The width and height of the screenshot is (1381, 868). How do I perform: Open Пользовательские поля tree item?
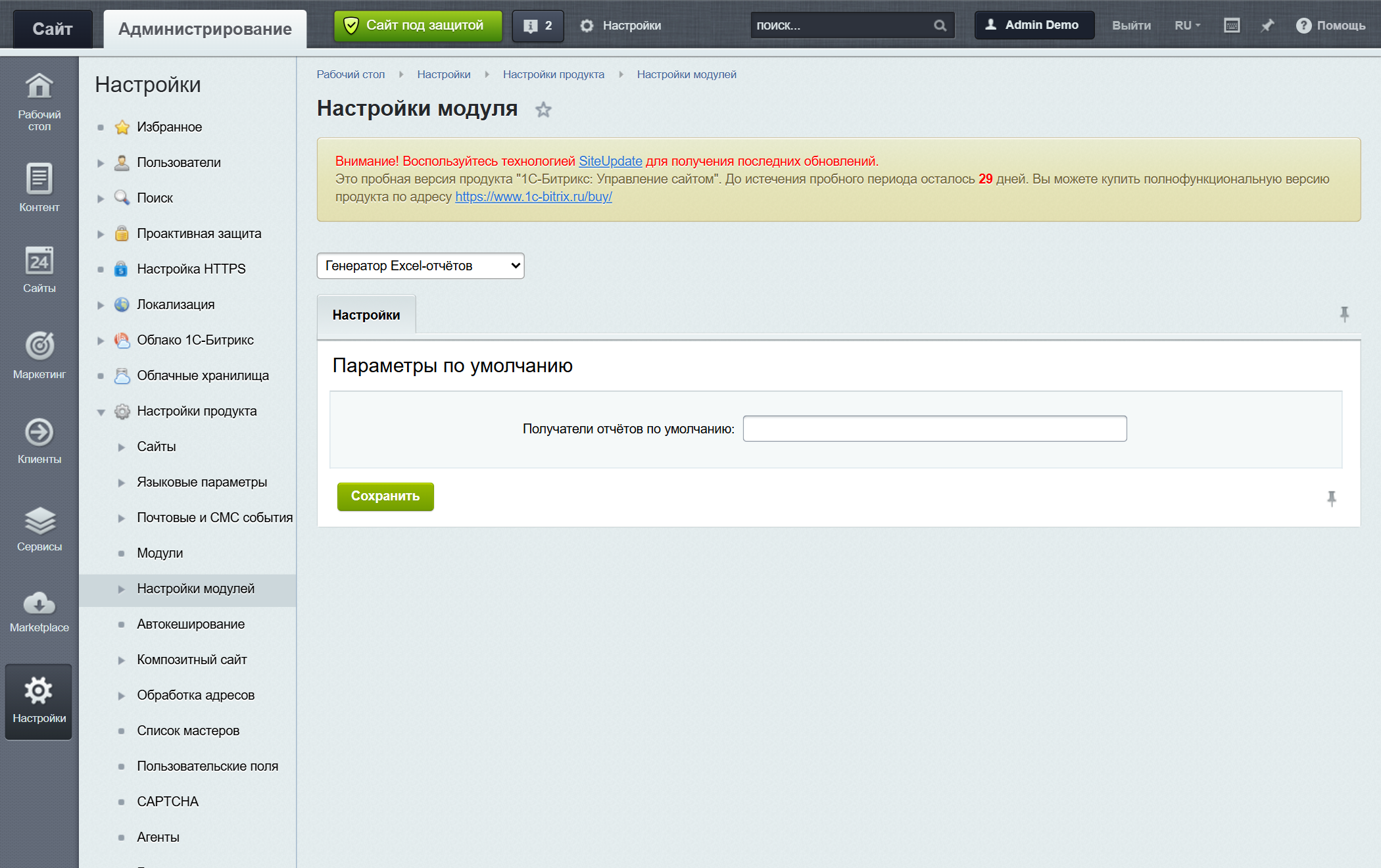[x=207, y=766]
